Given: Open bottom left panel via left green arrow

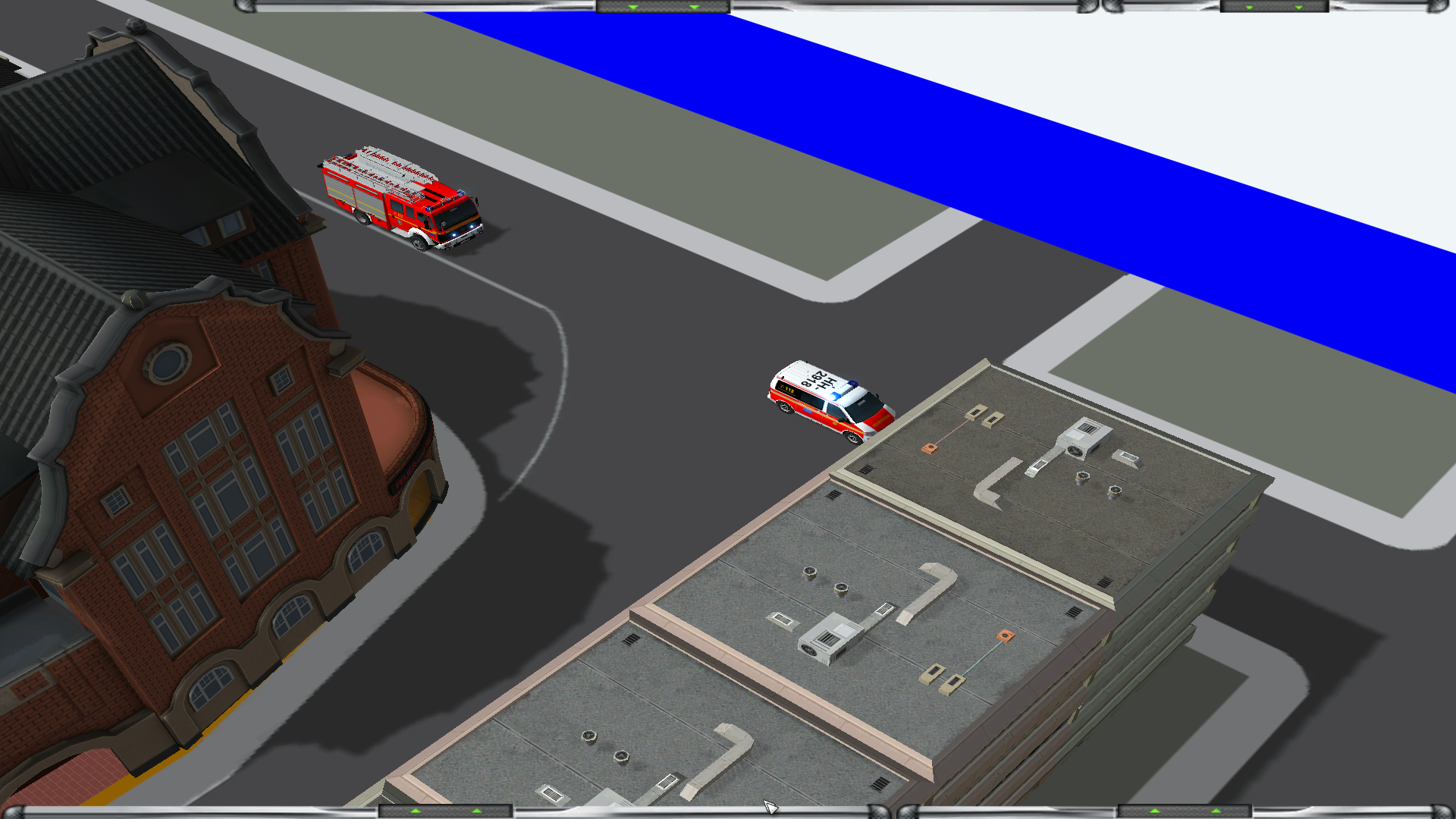Looking at the screenshot, I should coord(416,811).
